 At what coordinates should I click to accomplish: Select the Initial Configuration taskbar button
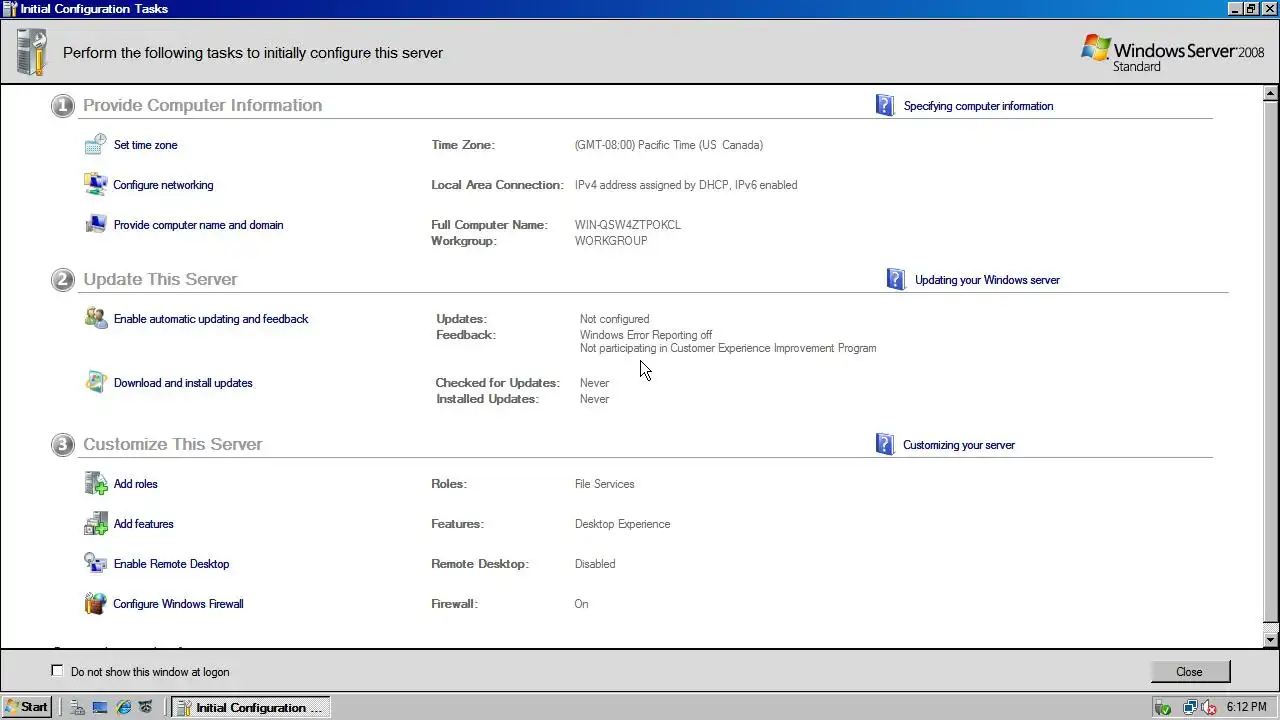(249, 707)
